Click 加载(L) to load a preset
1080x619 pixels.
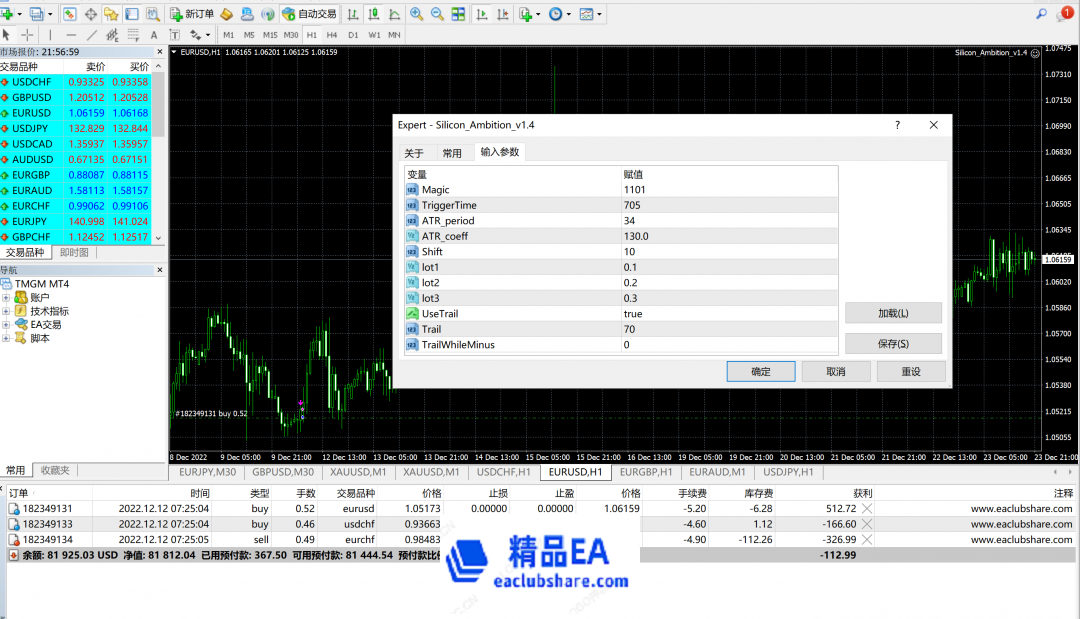click(x=893, y=312)
